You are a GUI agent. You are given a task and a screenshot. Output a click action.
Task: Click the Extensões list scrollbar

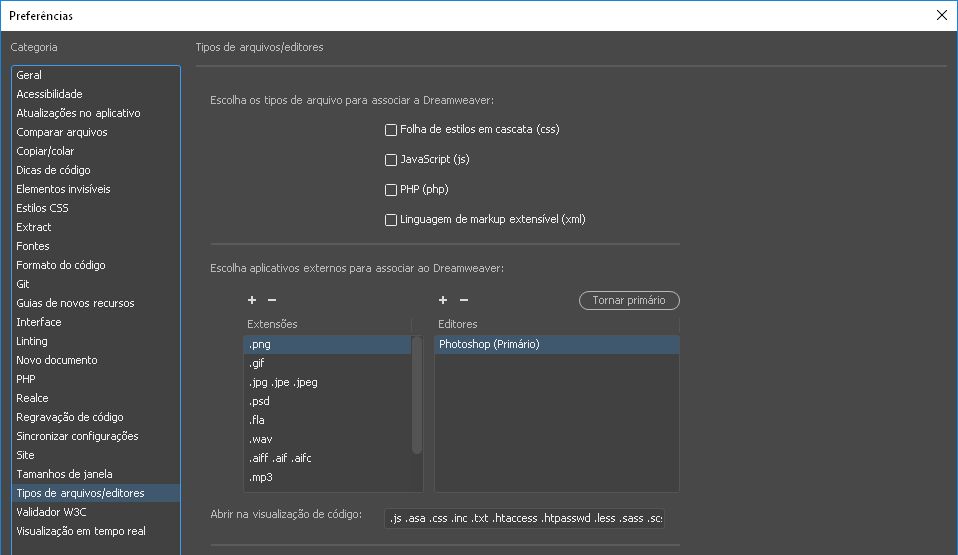click(x=417, y=395)
